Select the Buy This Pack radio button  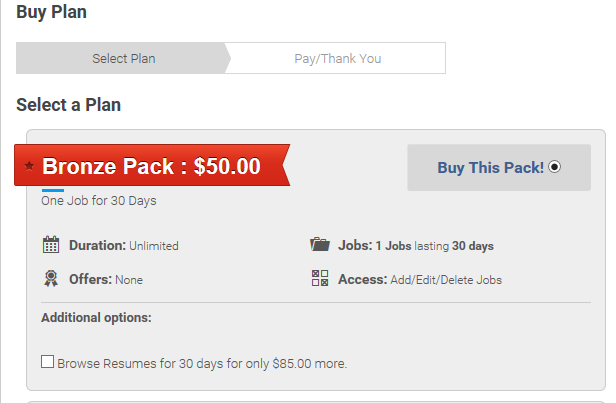pos(554,167)
